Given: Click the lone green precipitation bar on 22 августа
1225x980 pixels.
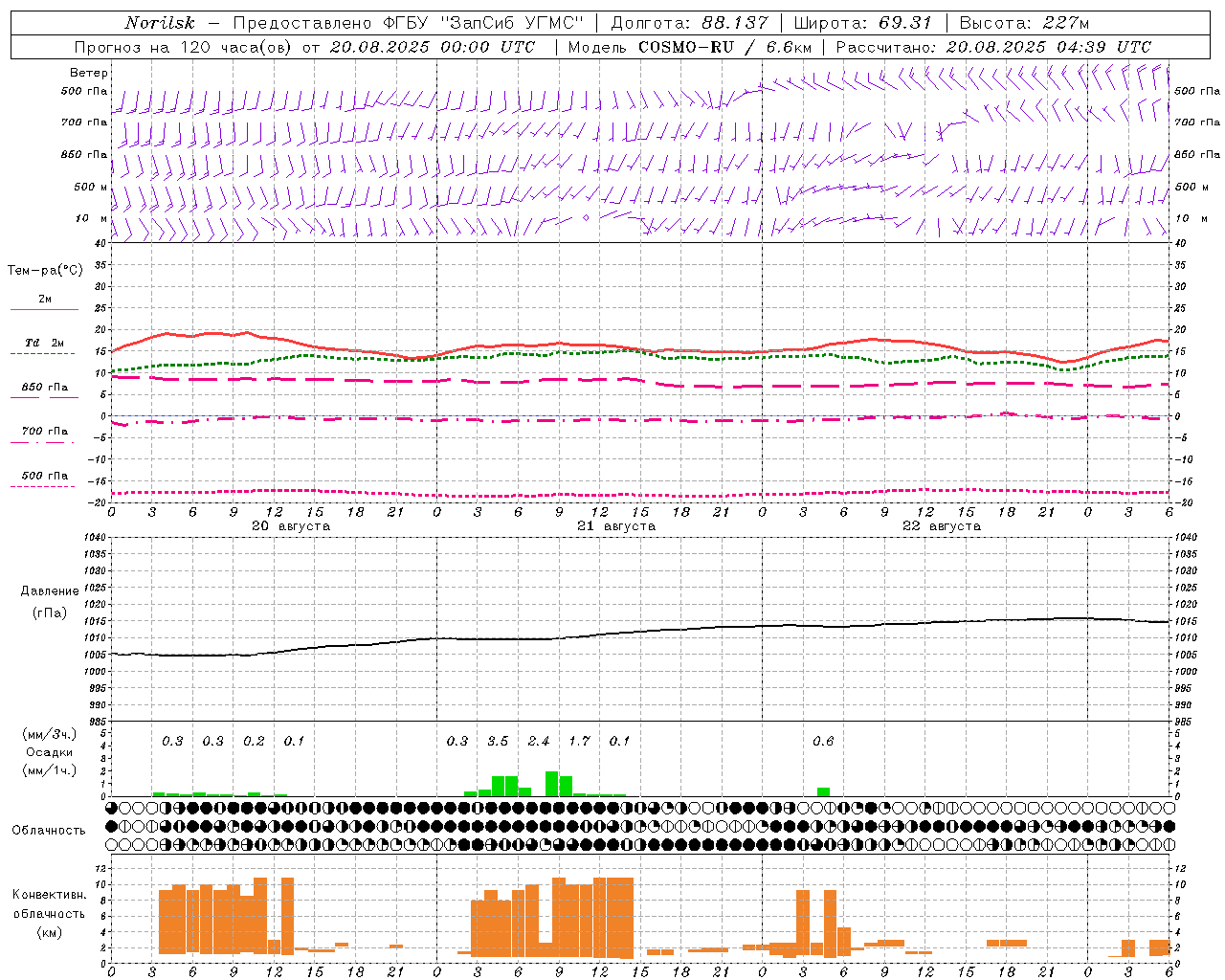Looking at the screenshot, I should click(x=823, y=792).
